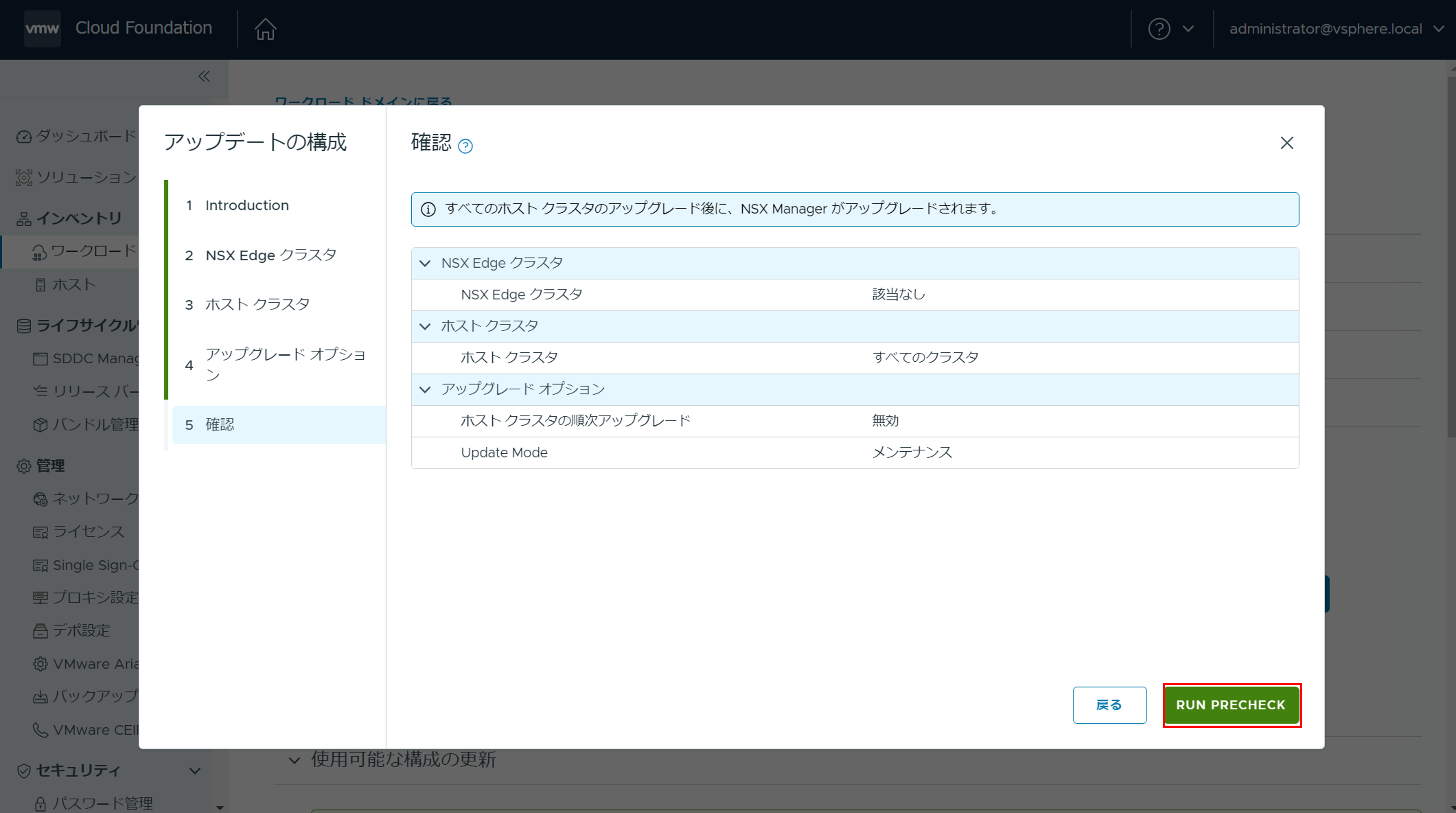Collapse sidebar with double chevron icon
Viewport: 1456px width, 813px height.
point(204,76)
